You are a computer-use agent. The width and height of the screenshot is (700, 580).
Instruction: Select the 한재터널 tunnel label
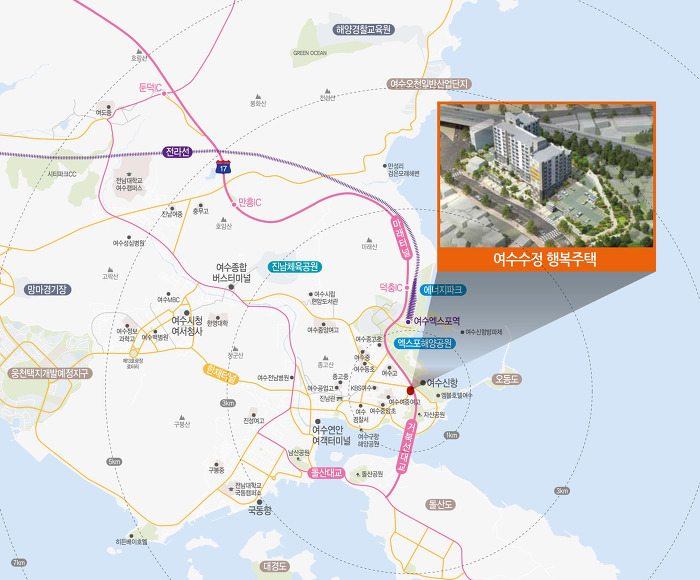click(x=221, y=374)
